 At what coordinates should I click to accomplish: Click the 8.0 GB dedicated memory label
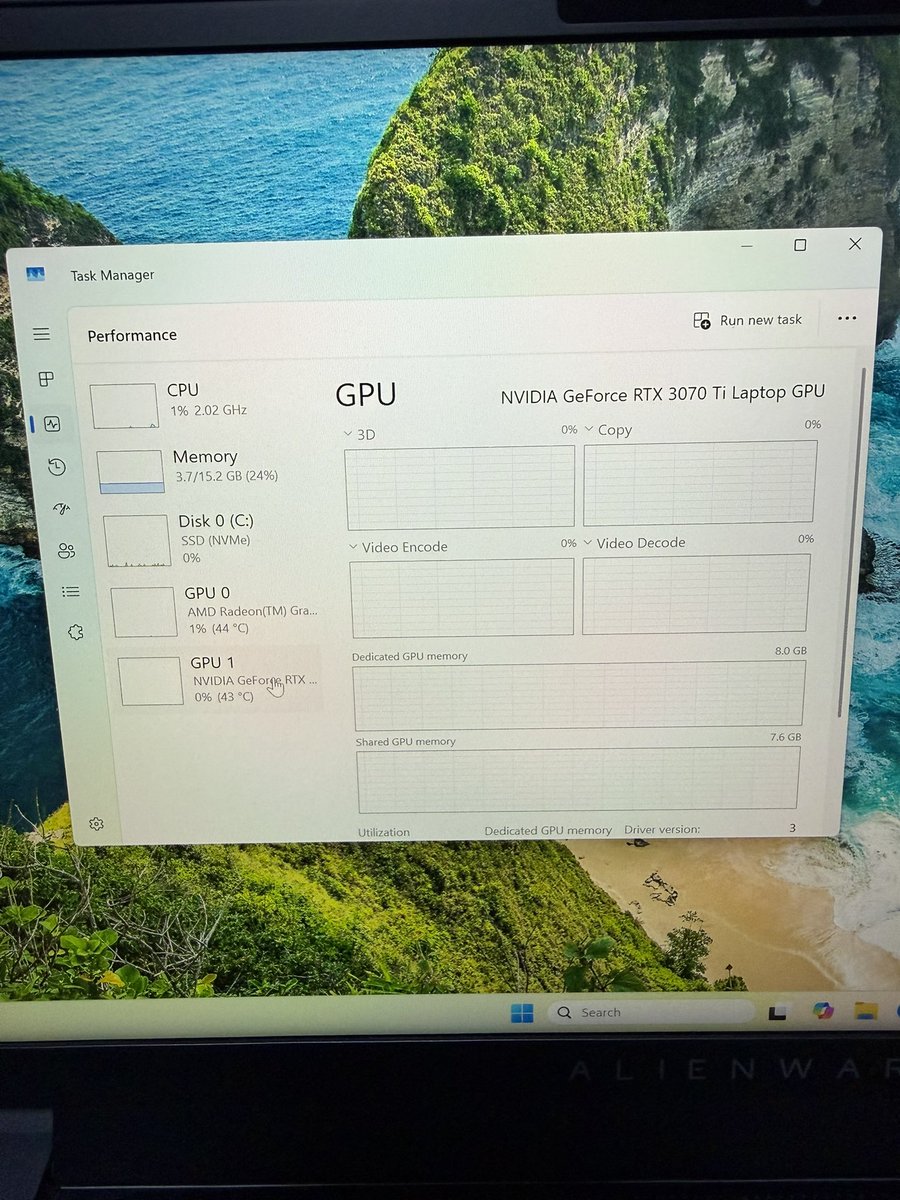790,650
